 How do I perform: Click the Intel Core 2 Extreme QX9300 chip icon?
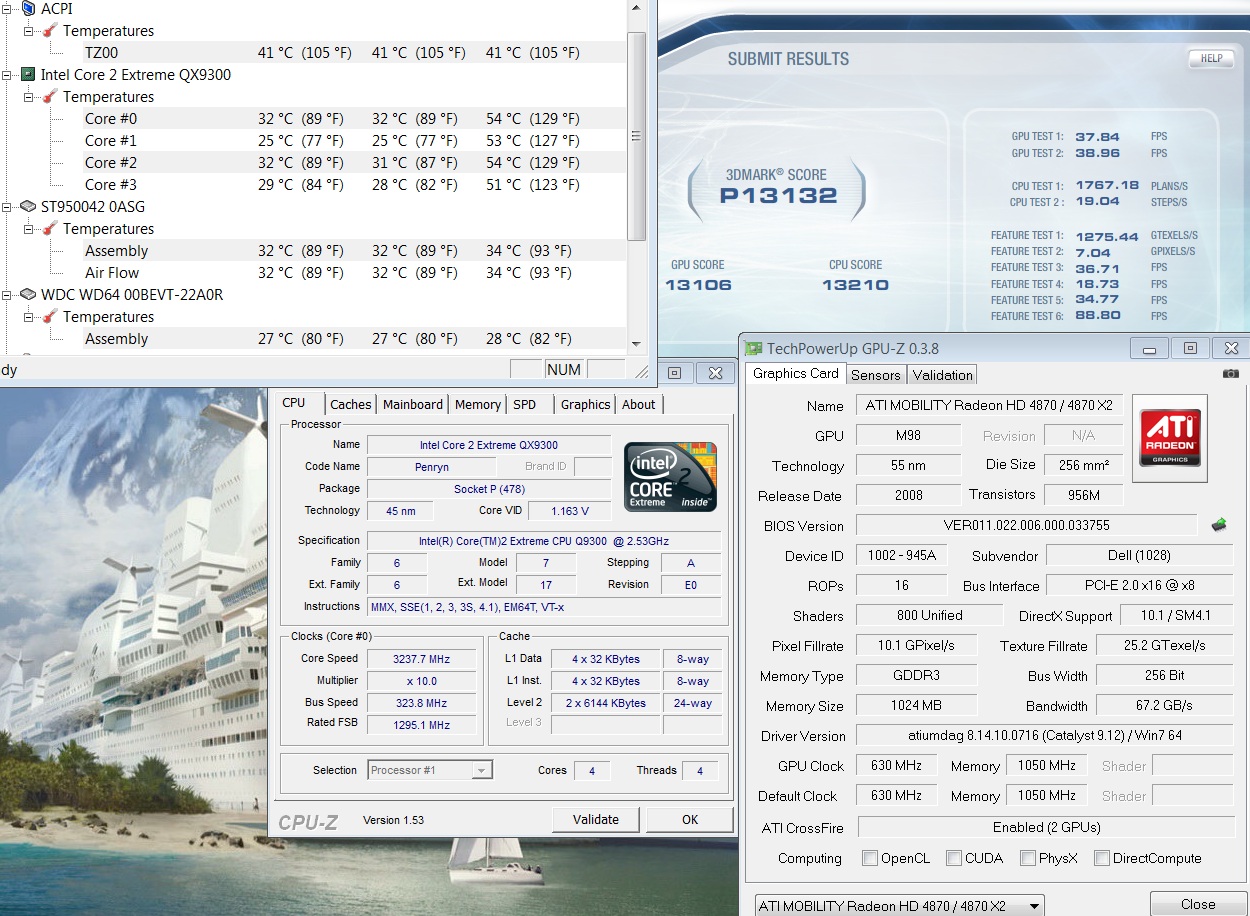(28, 75)
